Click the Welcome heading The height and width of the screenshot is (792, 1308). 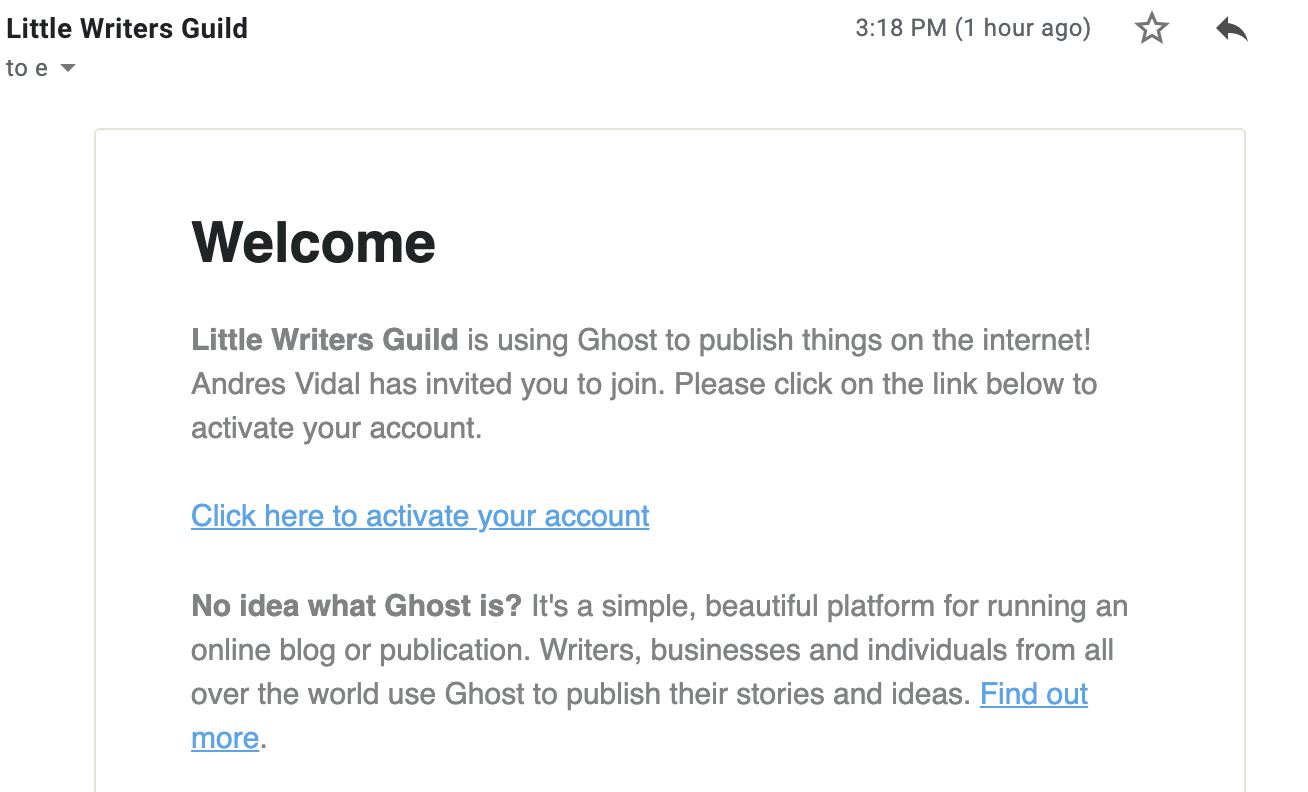click(313, 242)
